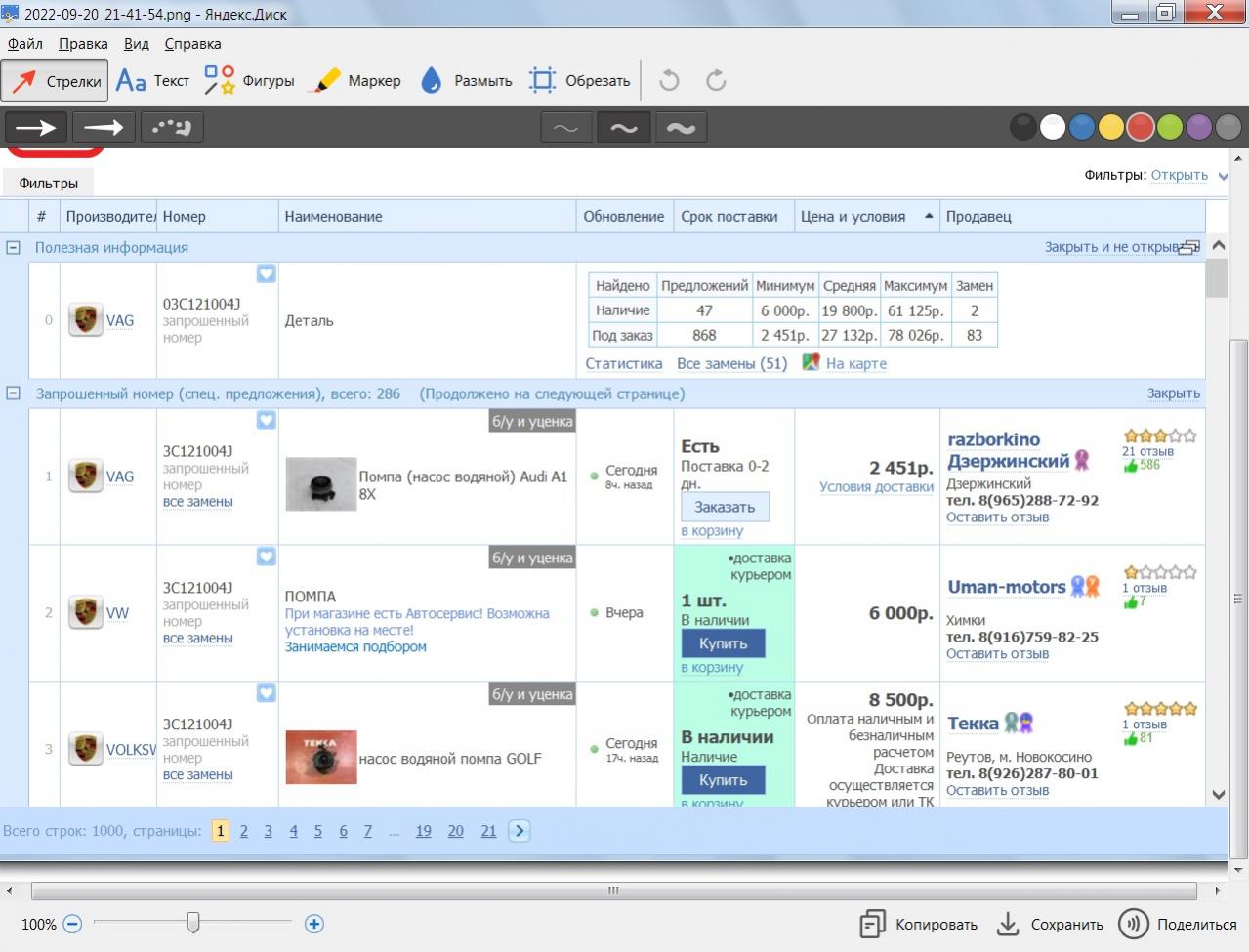Decrease zoom with minus button

(72, 924)
